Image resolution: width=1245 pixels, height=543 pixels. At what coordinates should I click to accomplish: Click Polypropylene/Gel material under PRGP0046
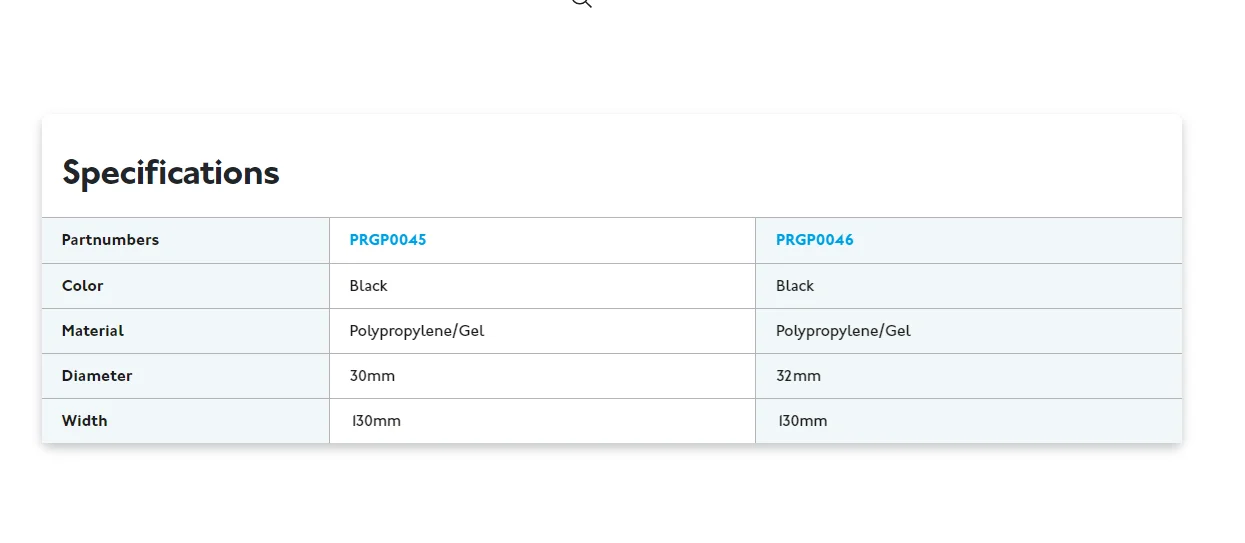(x=844, y=331)
